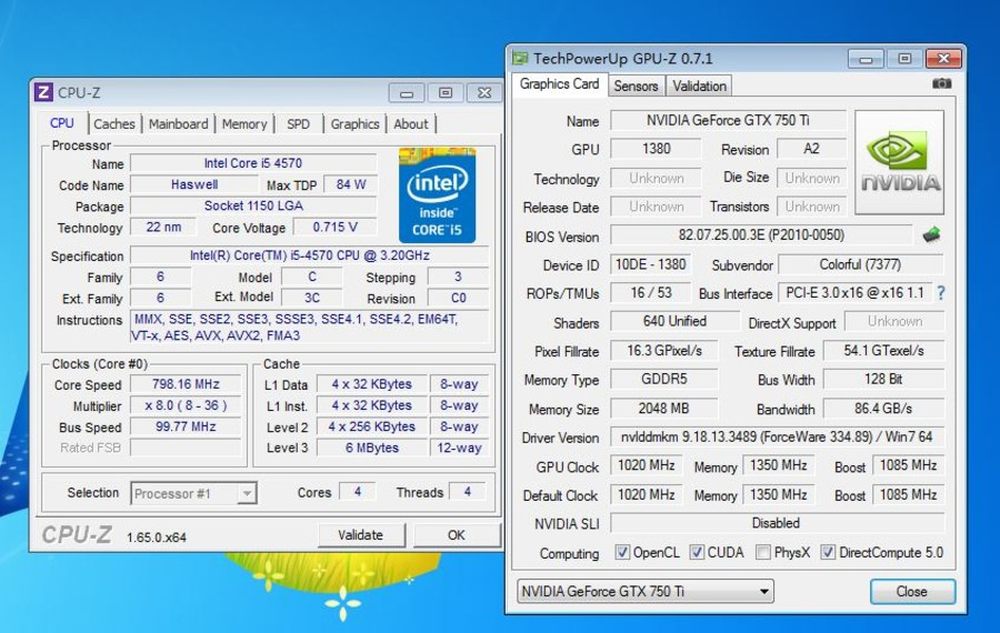Viewport: 1000px width, 633px height.
Task: Enable the PhysX checkbox
Action: [x=762, y=552]
